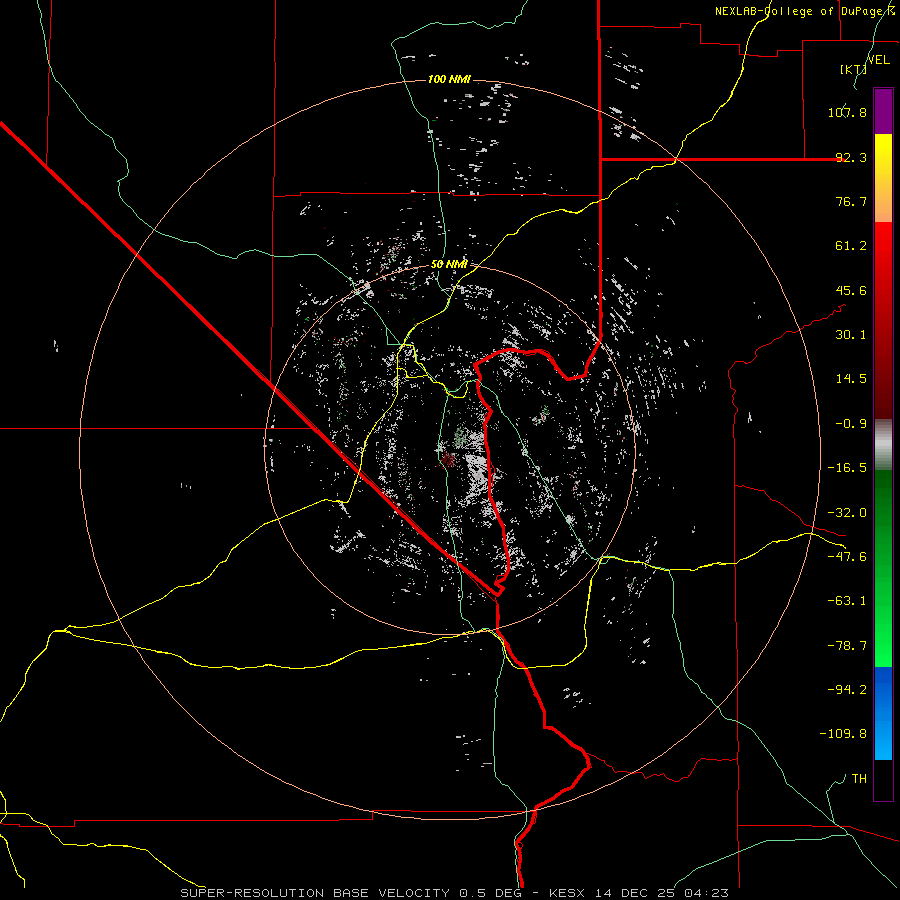The width and height of the screenshot is (900, 900).
Task: Click the 45.6 scale value
Action: (x=851, y=290)
